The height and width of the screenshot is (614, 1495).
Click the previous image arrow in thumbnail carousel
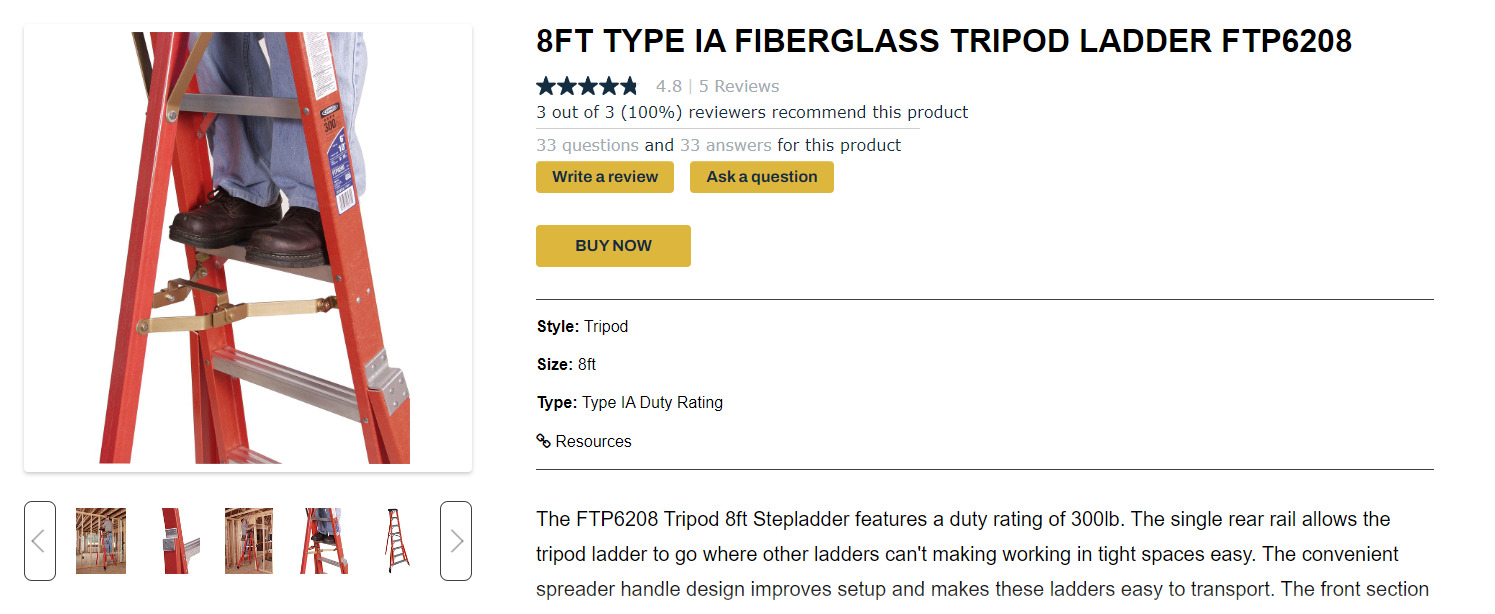pyautogui.click(x=39, y=541)
